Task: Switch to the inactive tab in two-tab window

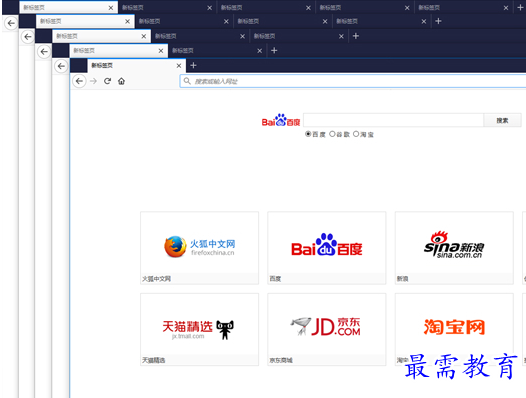Action: [217, 51]
